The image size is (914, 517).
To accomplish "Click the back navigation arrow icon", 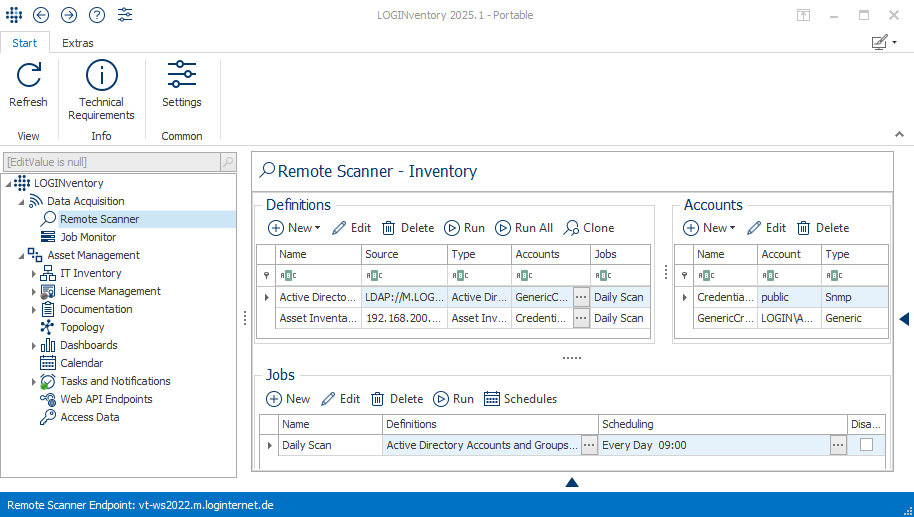I will [x=41, y=15].
